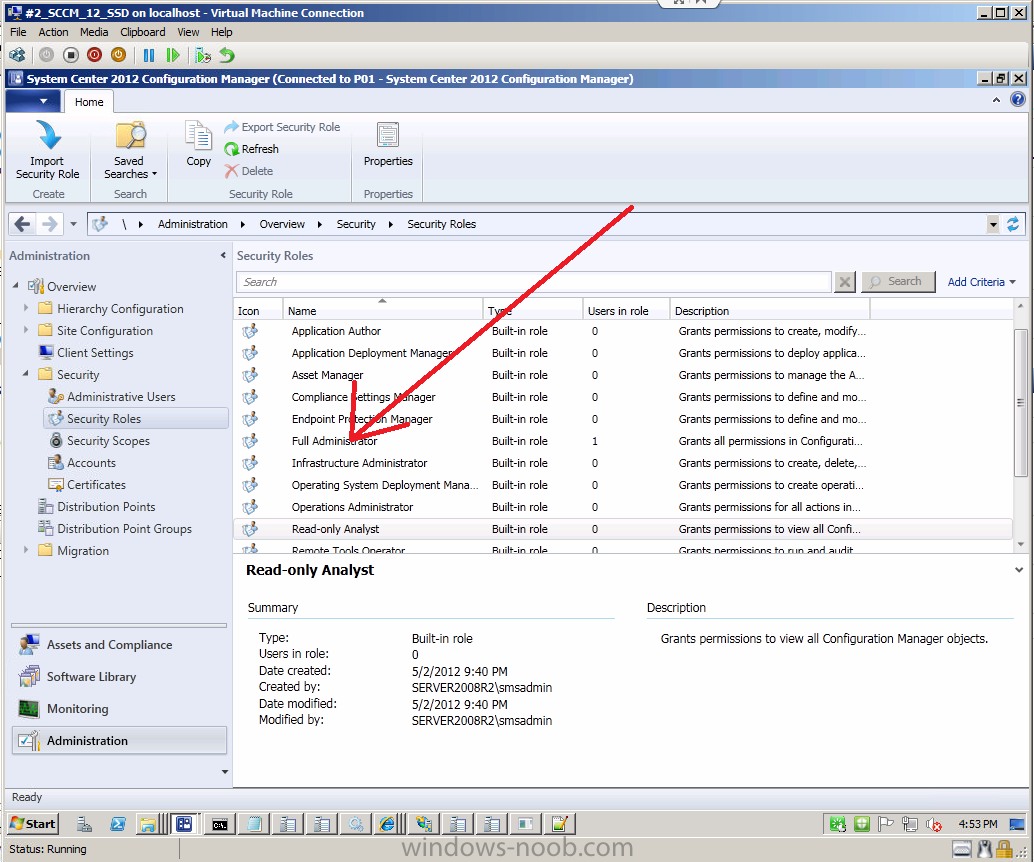Click Security in the breadcrumb path
This screenshot has height=862, width=1034.
(x=356, y=224)
